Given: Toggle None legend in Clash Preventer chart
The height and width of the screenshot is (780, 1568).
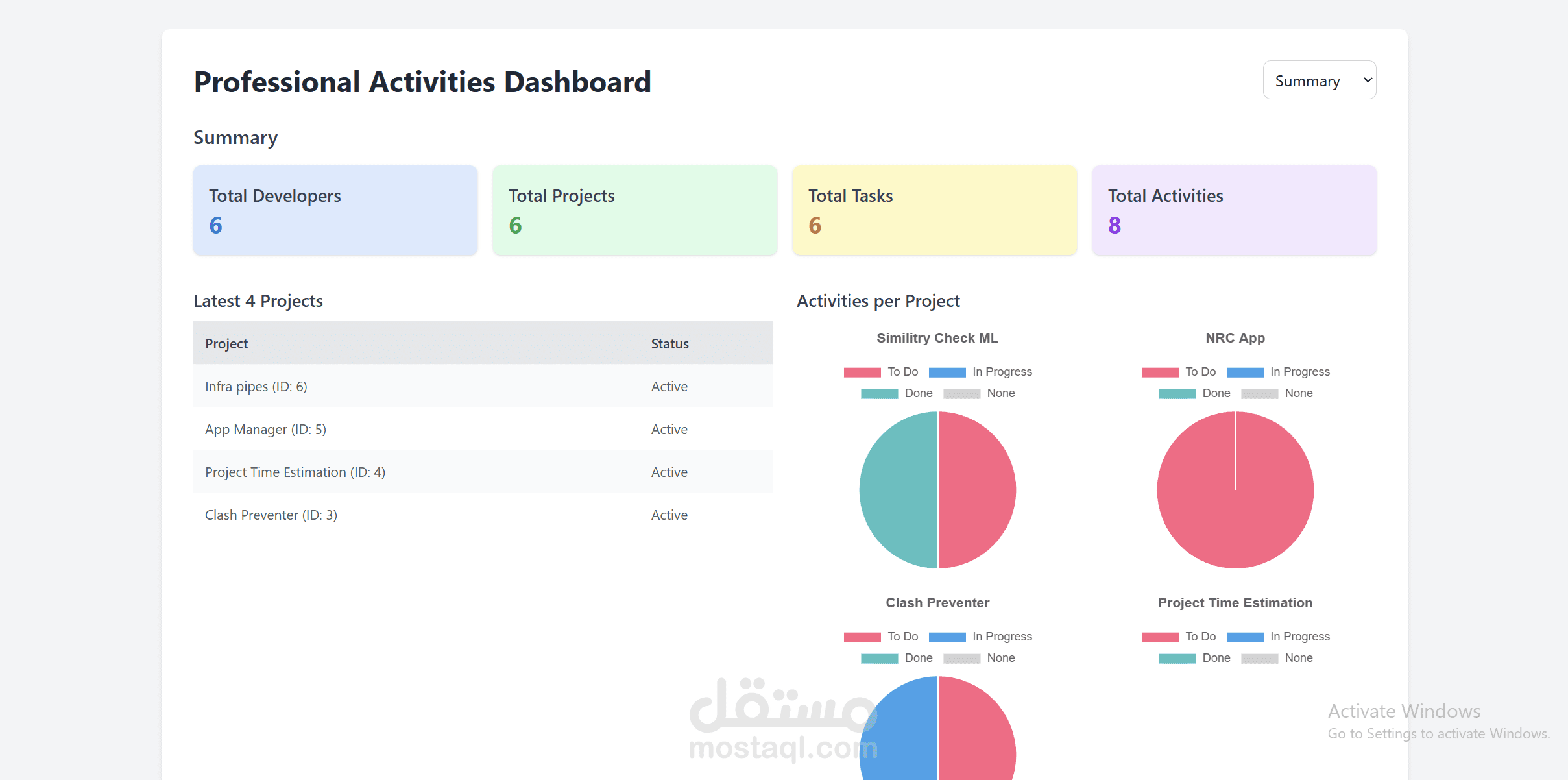Looking at the screenshot, I should click(x=979, y=658).
